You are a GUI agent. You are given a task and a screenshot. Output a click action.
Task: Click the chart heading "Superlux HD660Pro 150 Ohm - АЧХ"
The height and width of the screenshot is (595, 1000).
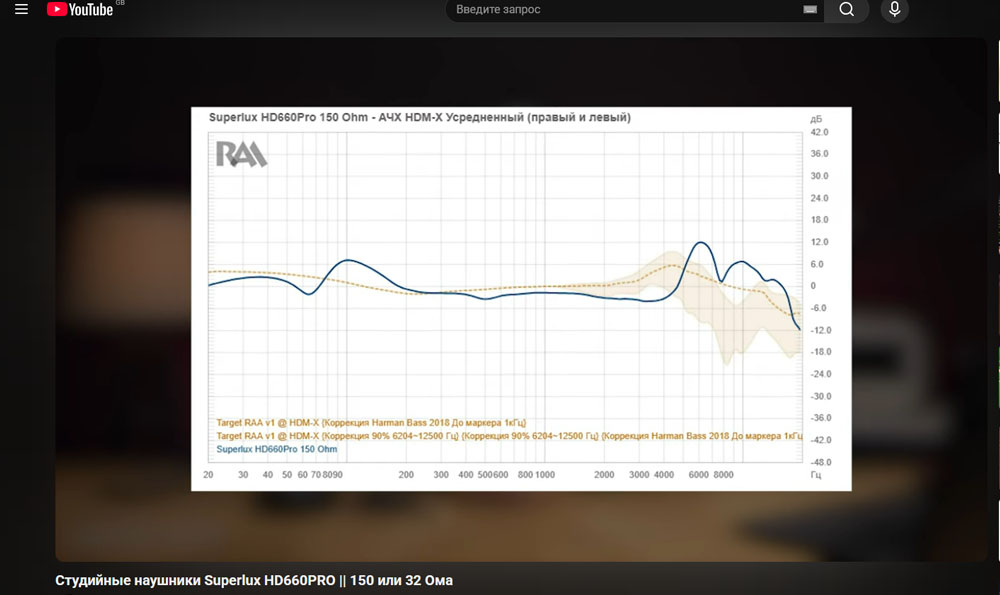click(x=419, y=118)
